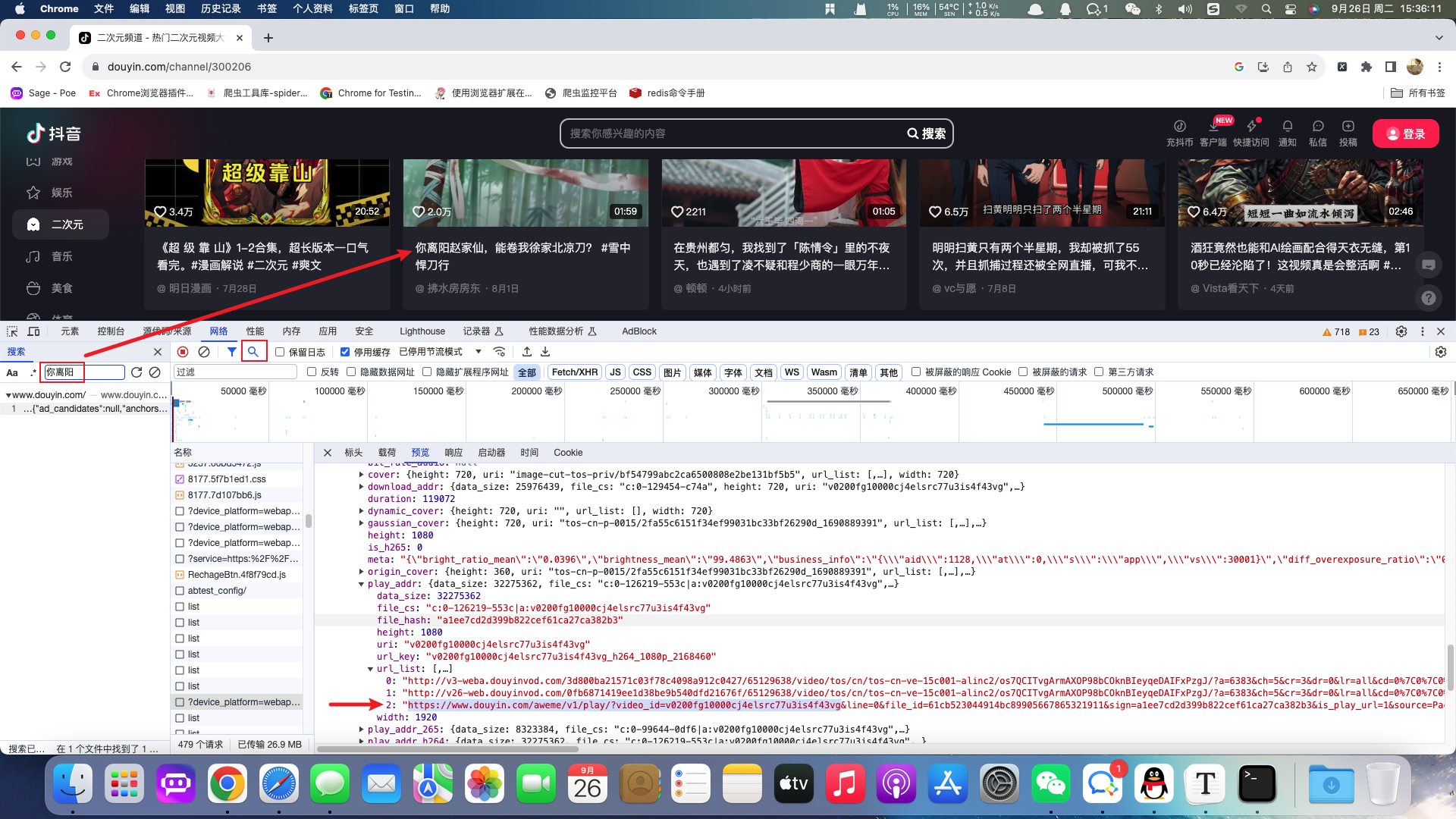This screenshot has width=1456, height=819.
Task: Toggle the network filter funnel icon
Action: (x=231, y=352)
